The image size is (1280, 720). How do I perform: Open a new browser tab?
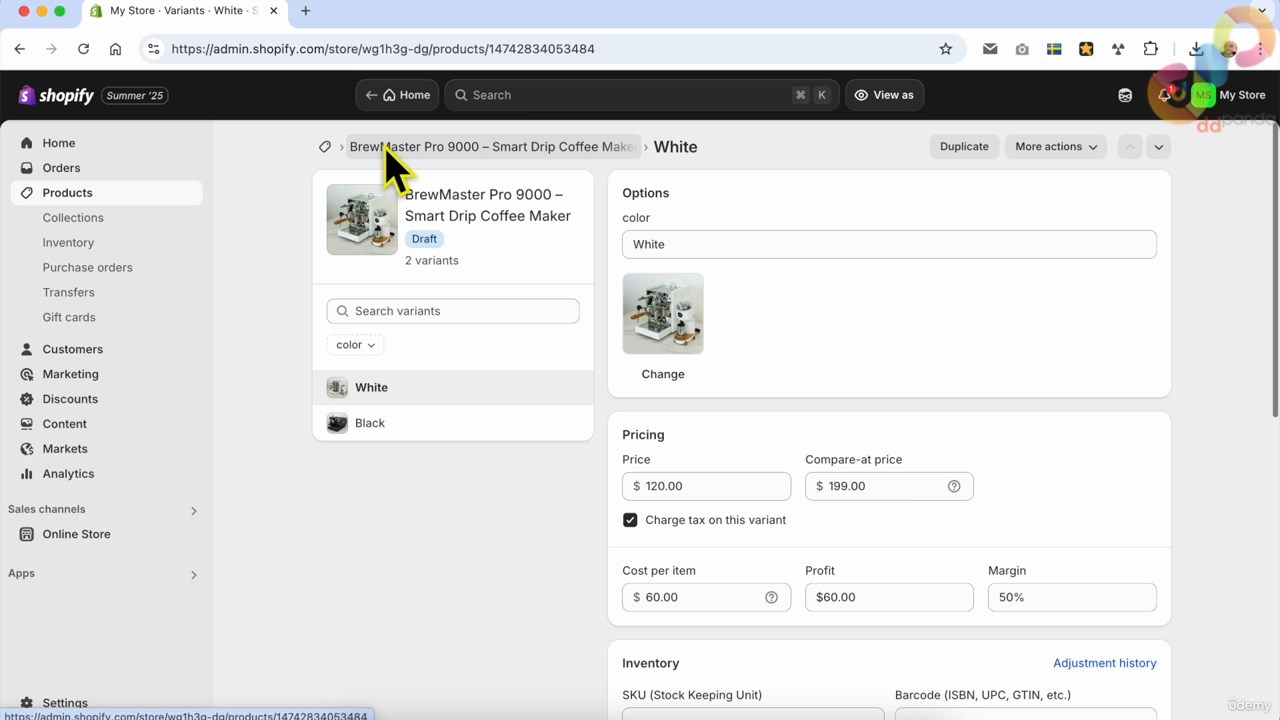pyautogui.click(x=305, y=11)
